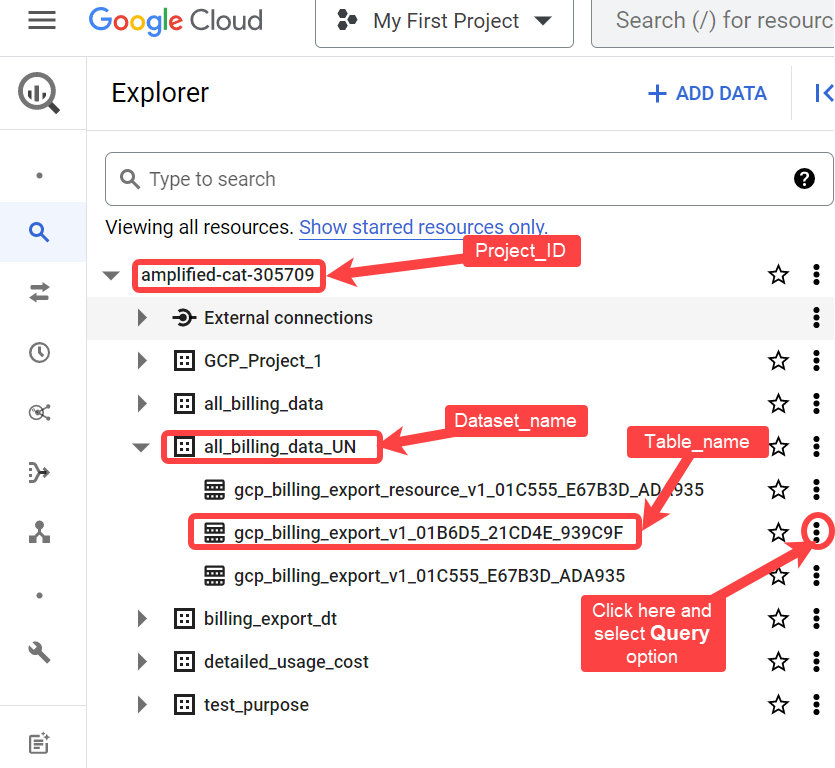The width and height of the screenshot is (835, 768).
Task: Collapse the amplified-cat-305709 project tree
Action: [x=111, y=275]
